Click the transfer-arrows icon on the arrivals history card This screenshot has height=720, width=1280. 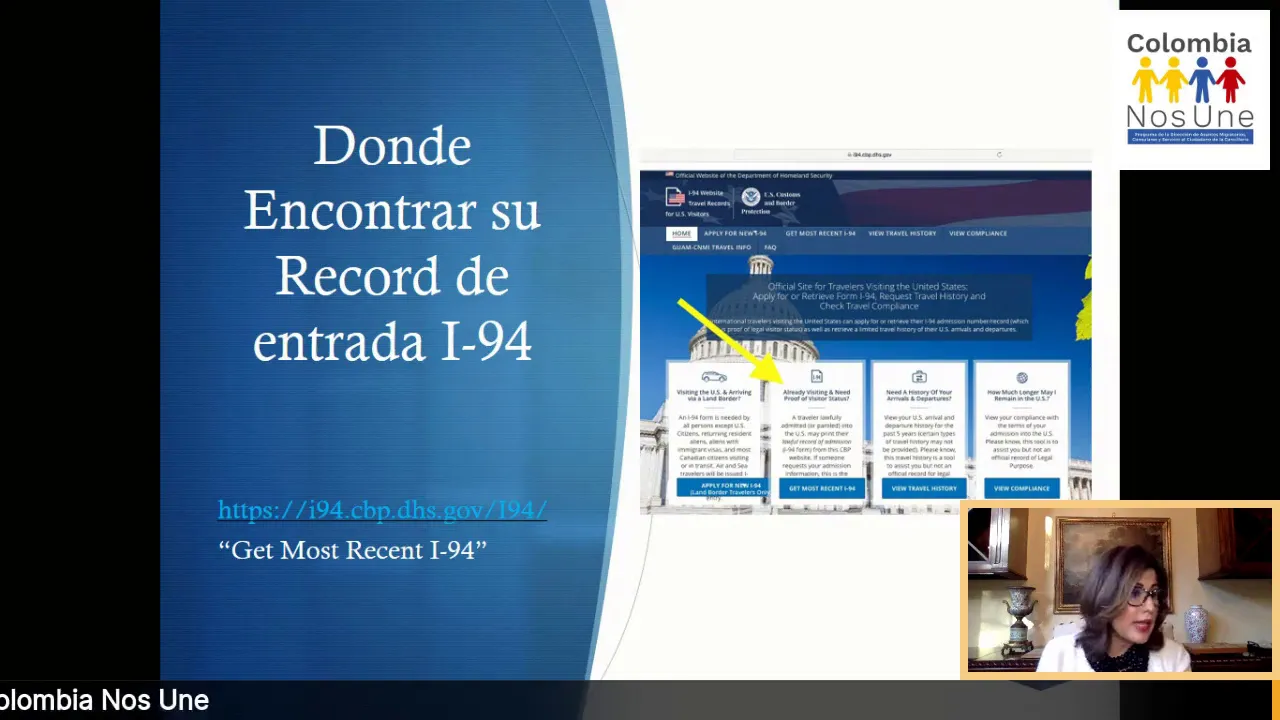point(919,377)
